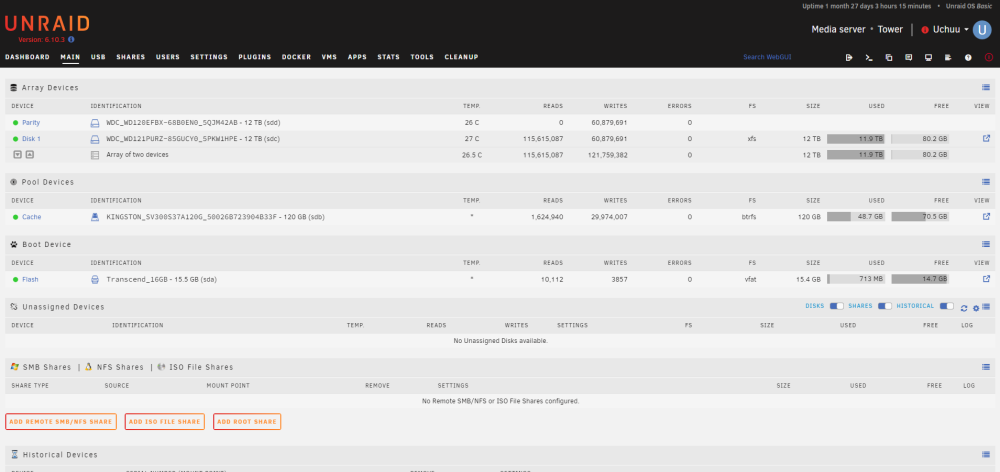Click the Disk 1 green status indicator
The width and height of the screenshot is (1000, 472).
click(x=15, y=139)
